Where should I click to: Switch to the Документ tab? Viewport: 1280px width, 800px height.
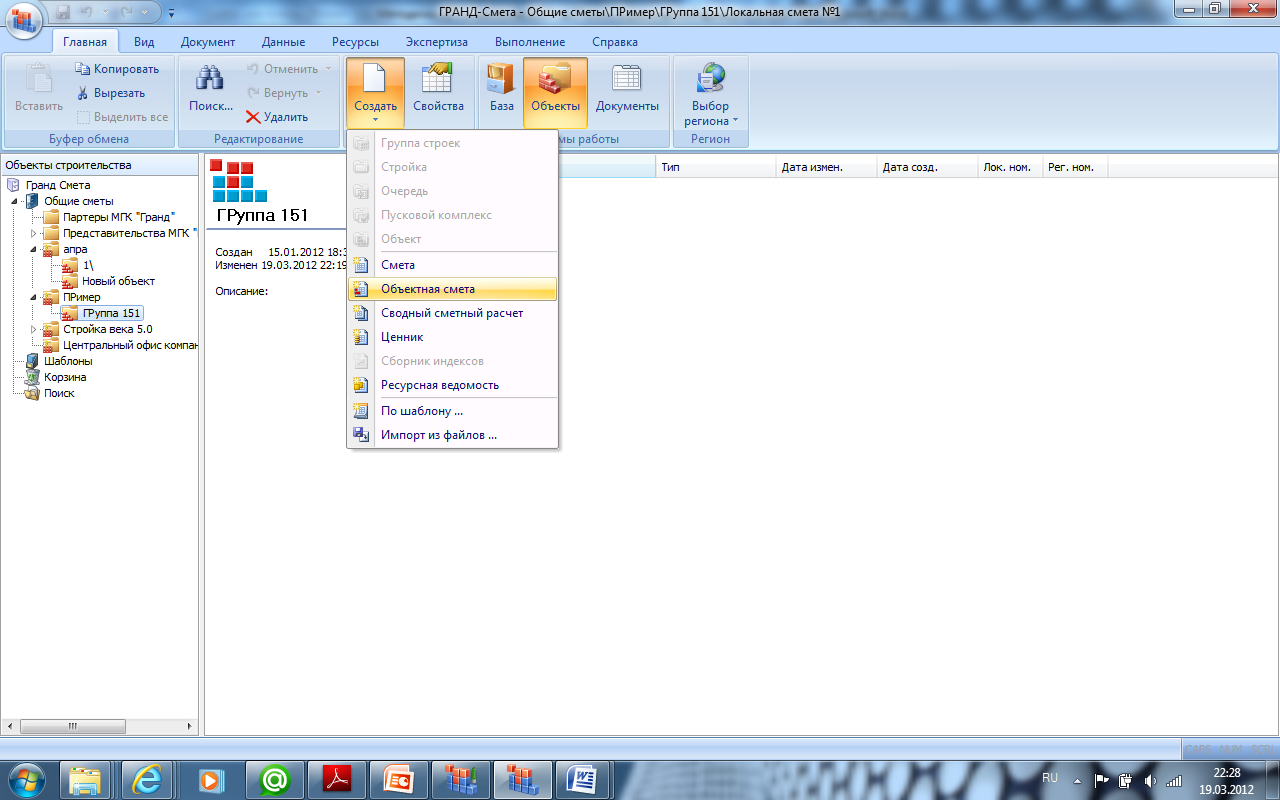click(208, 42)
